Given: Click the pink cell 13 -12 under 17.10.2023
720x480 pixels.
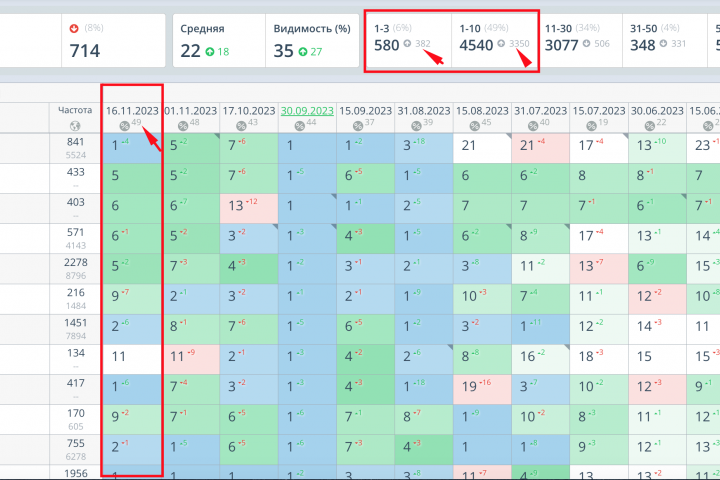Looking at the screenshot, I should point(249,209).
